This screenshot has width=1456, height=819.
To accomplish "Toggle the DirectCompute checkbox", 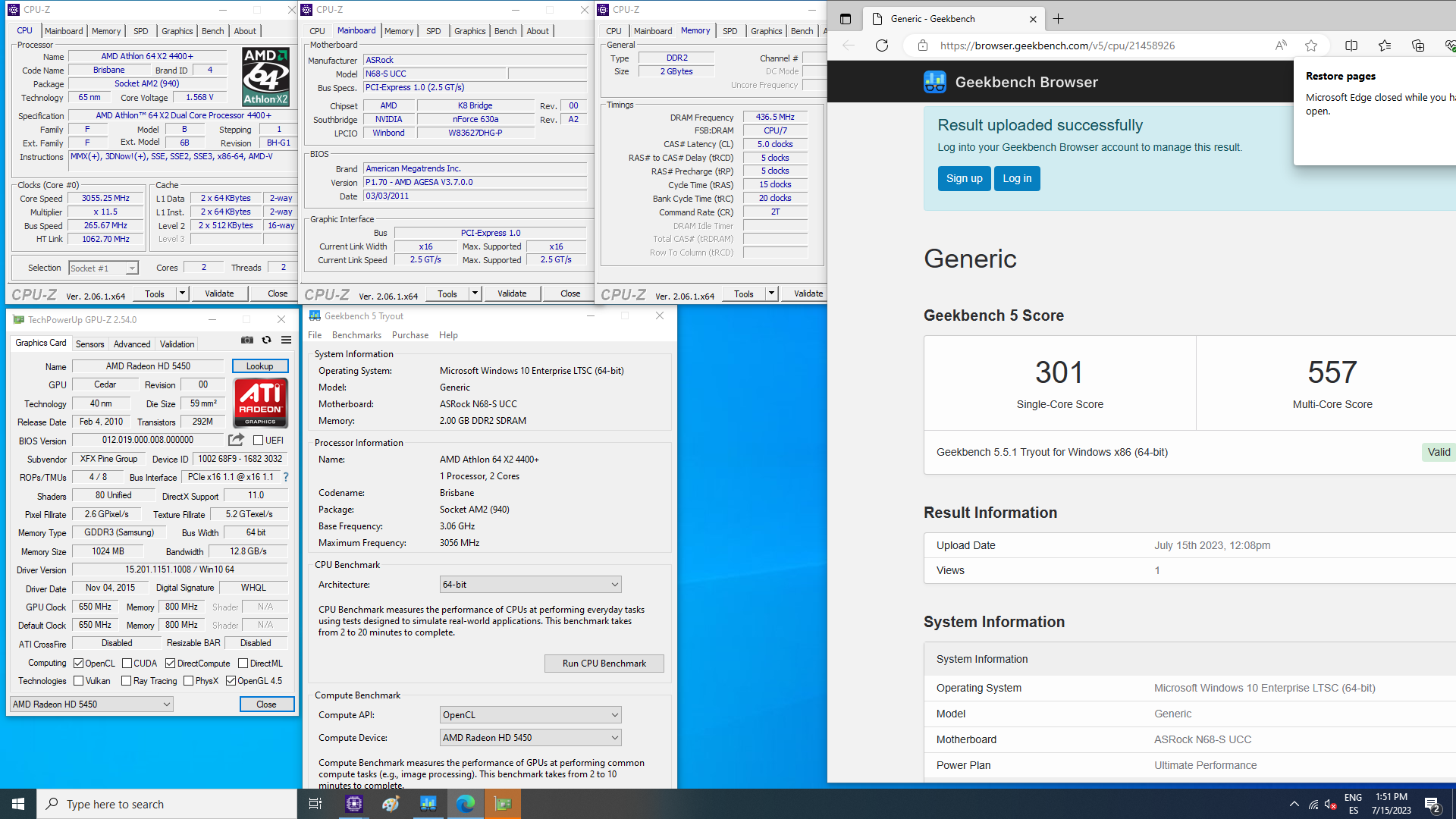I will pyautogui.click(x=171, y=663).
